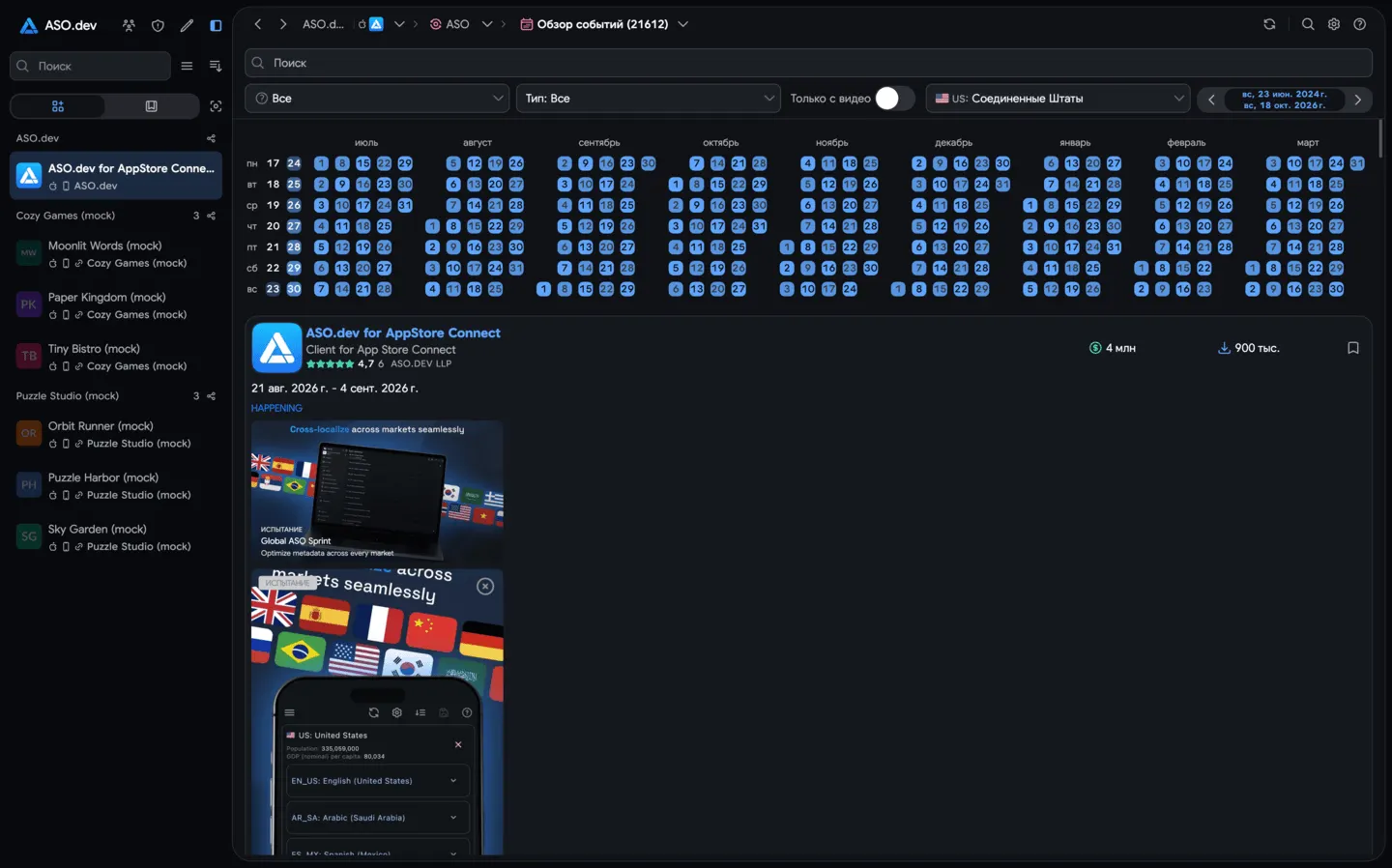Close the enlarged event preview image
Viewport: 1392px width, 868px height.
[485, 586]
